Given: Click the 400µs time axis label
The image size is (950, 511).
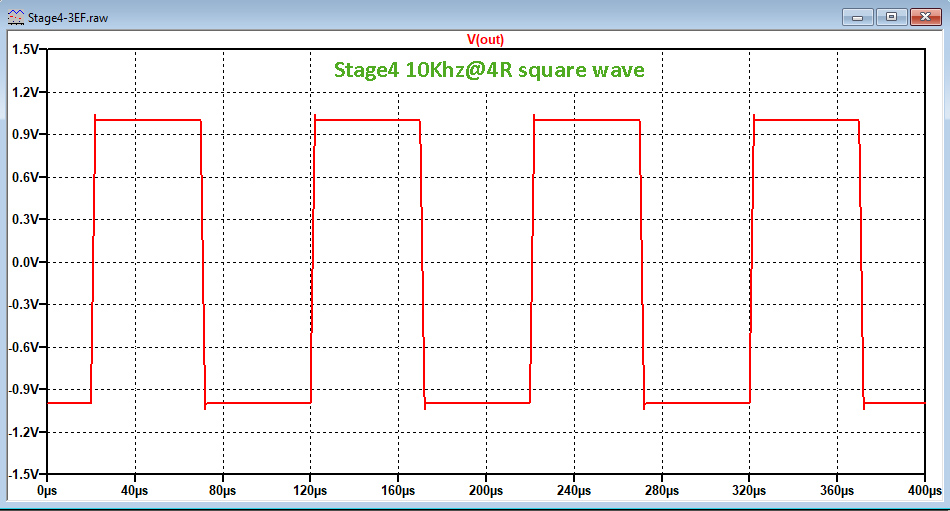Looking at the screenshot, I should 925,490.
